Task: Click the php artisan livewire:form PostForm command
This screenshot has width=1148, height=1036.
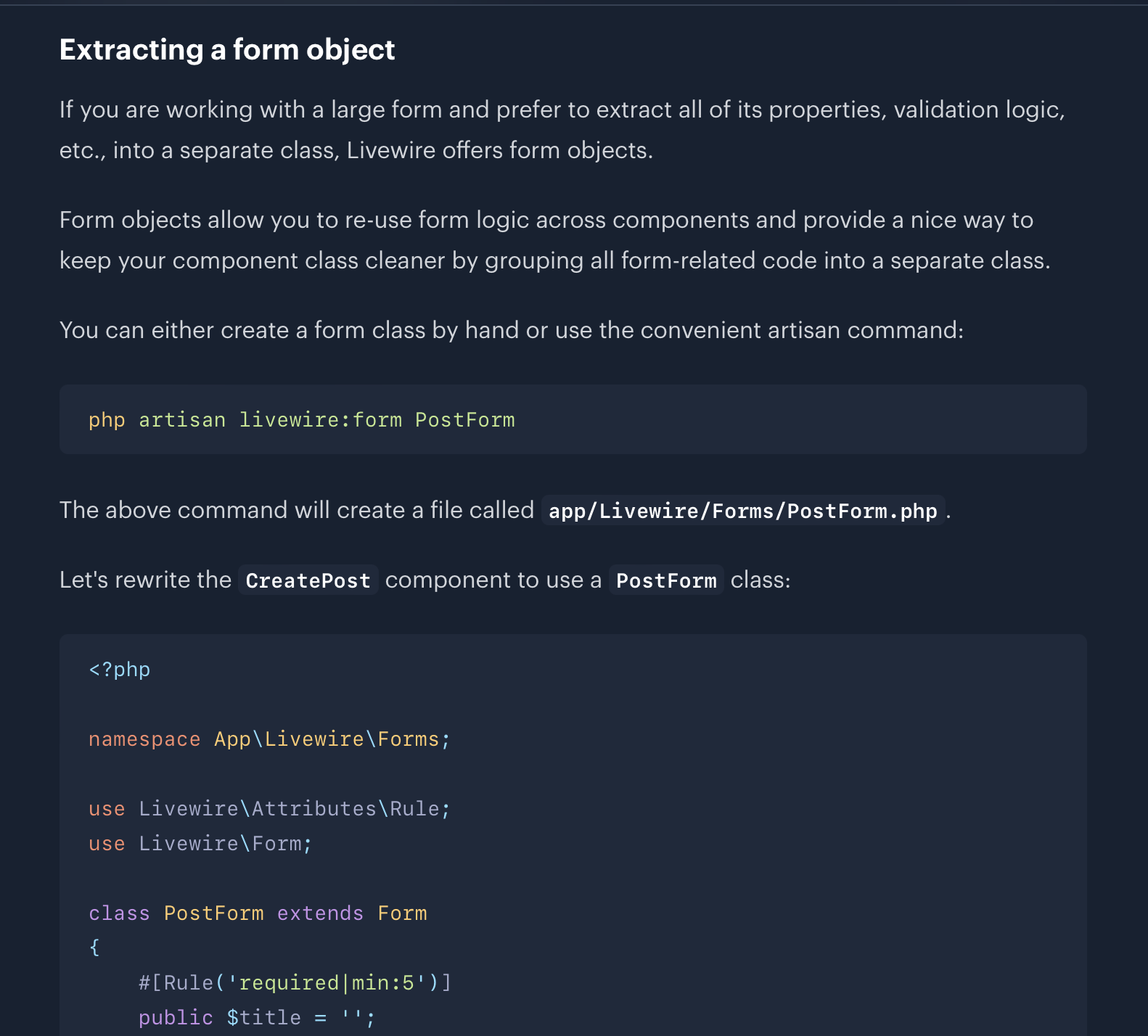Action: [302, 420]
